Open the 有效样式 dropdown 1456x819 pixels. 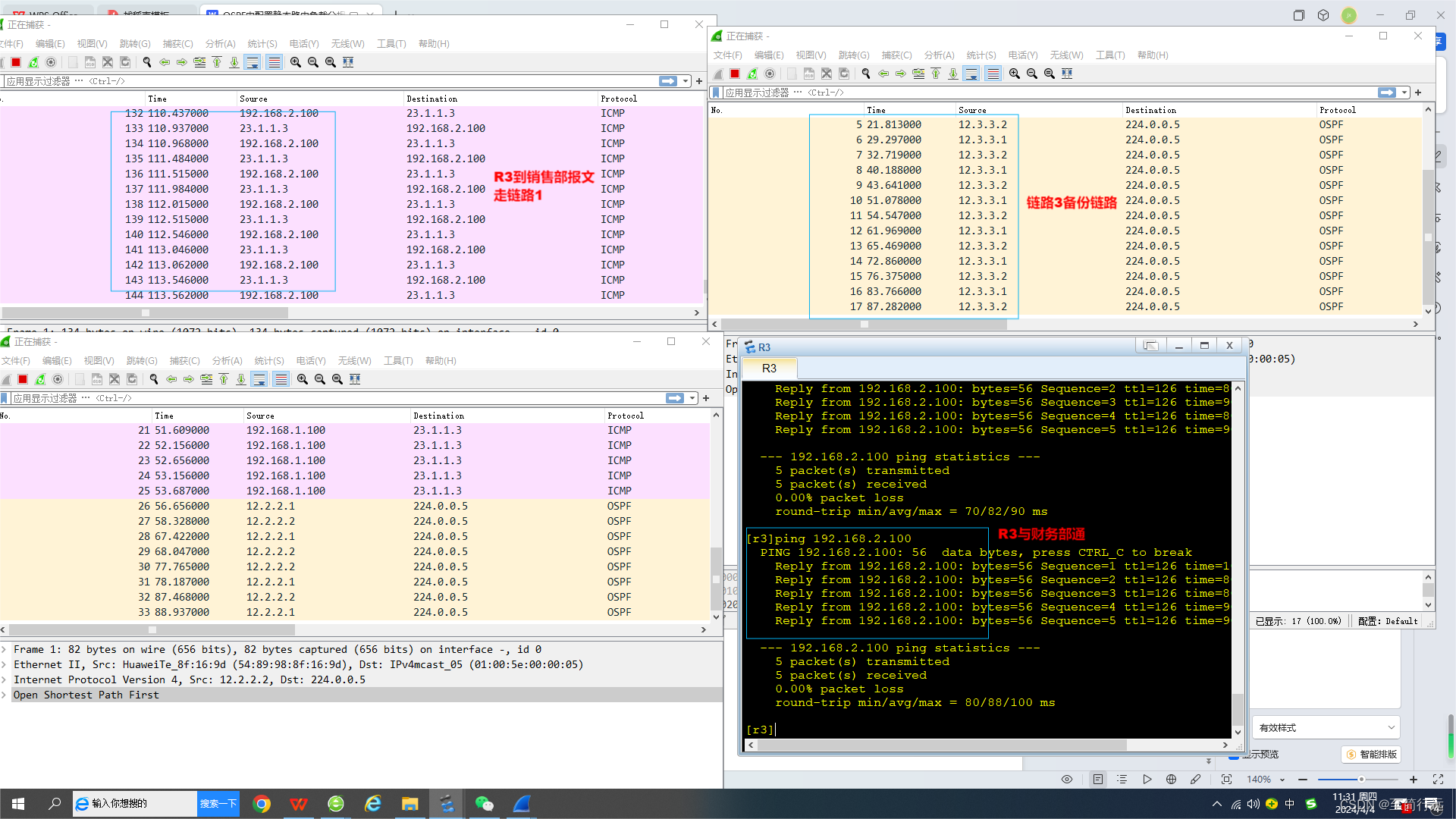point(1326,728)
